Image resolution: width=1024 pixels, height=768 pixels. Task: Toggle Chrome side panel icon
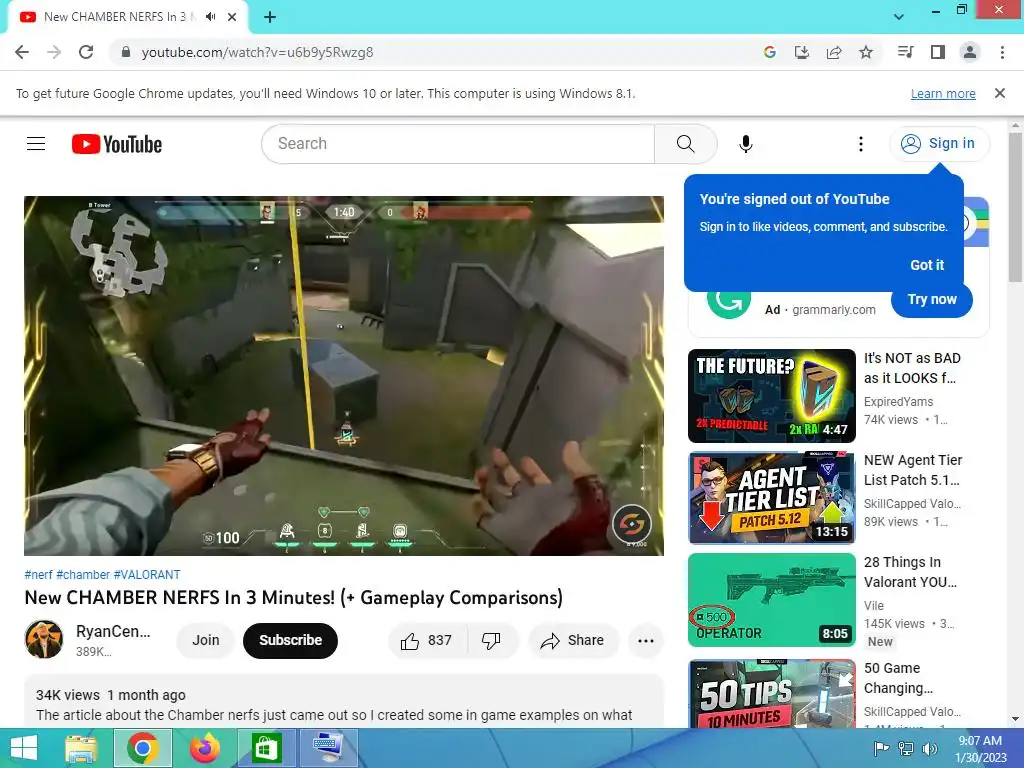coord(938,52)
